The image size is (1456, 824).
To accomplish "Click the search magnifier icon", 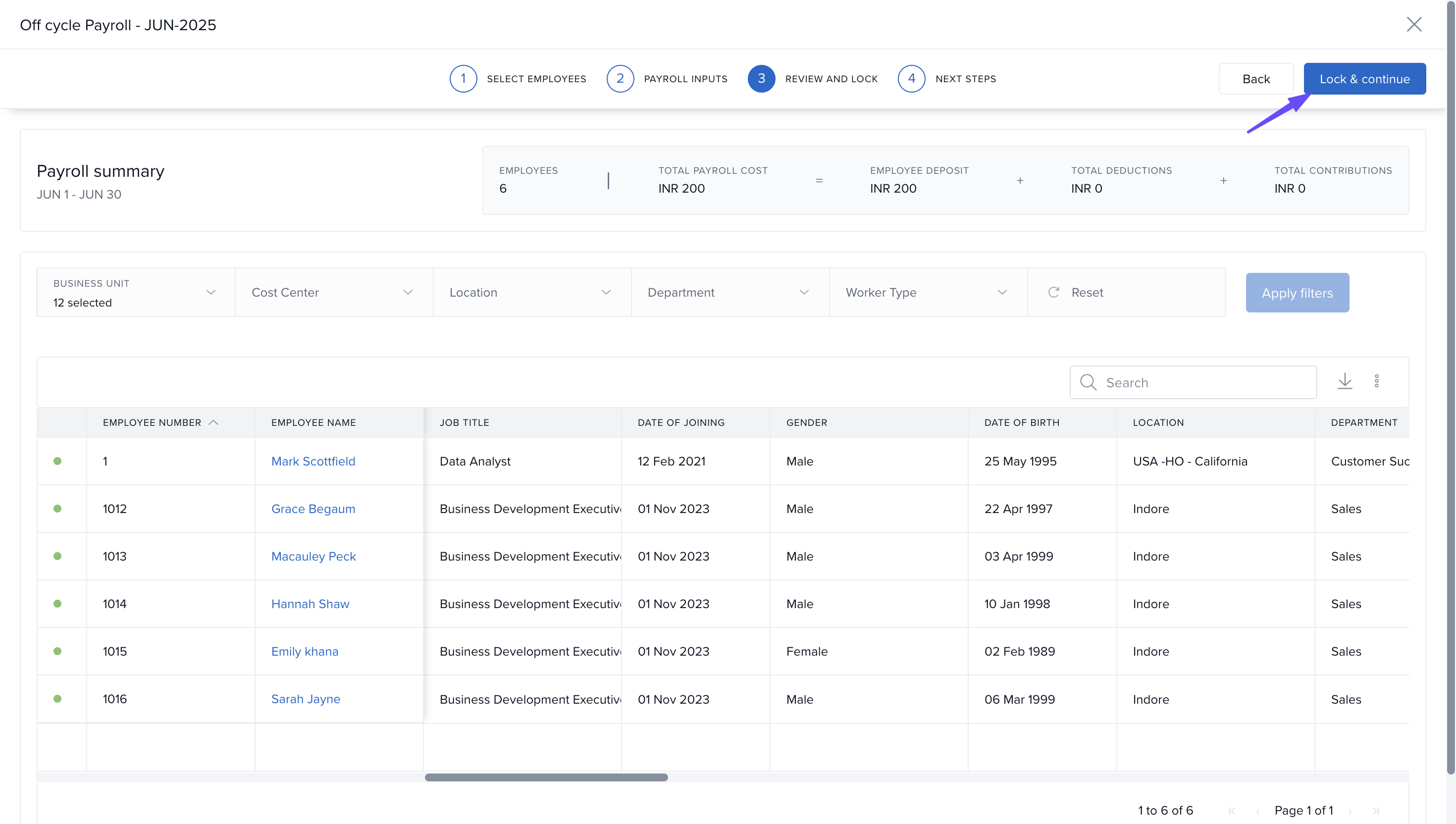I will click(x=1088, y=382).
